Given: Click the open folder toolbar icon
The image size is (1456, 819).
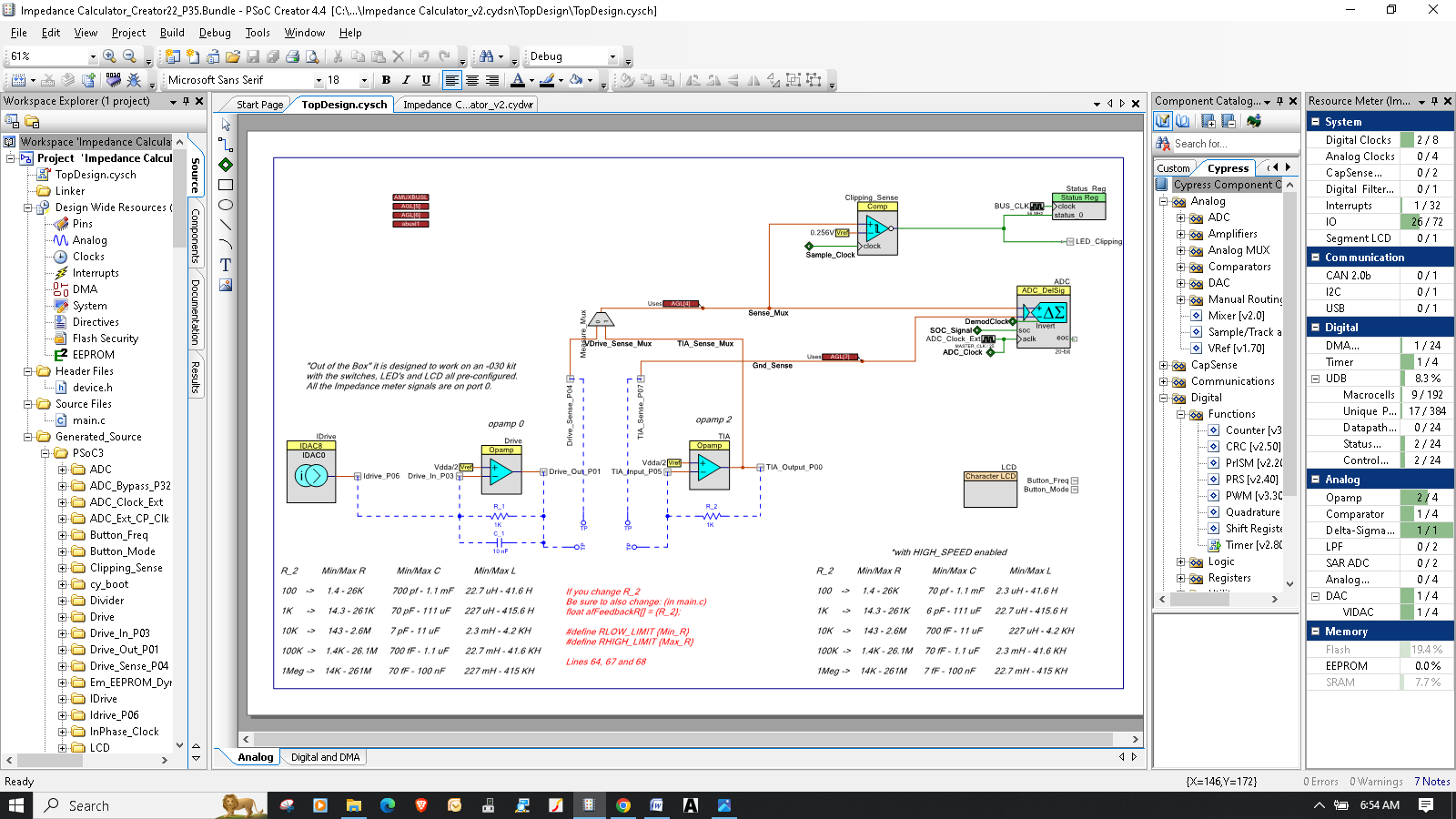Looking at the screenshot, I should 233,56.
